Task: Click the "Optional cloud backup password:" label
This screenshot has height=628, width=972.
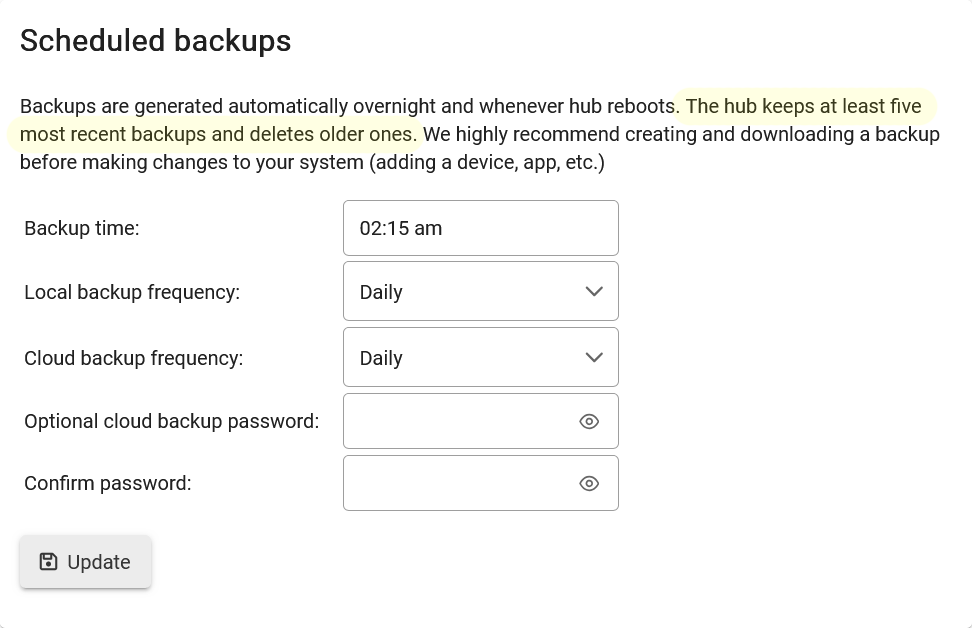Action: [172, 421]
